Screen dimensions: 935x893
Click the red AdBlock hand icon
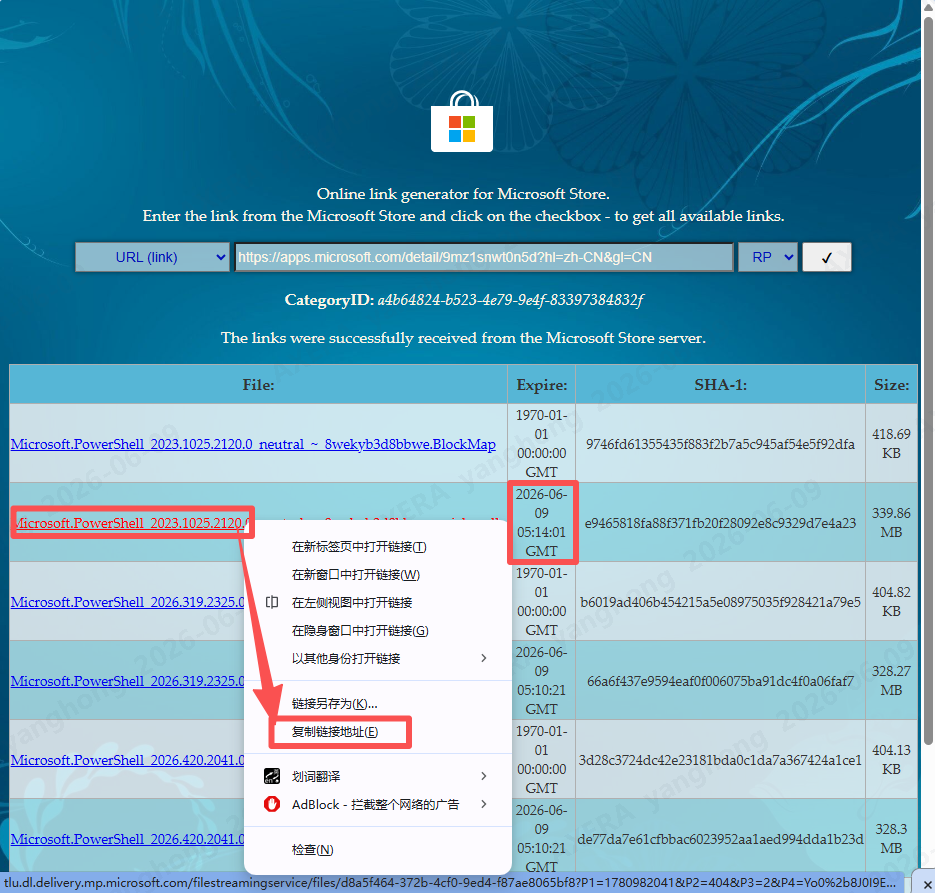pyautogui.click(x=272, y=804)
